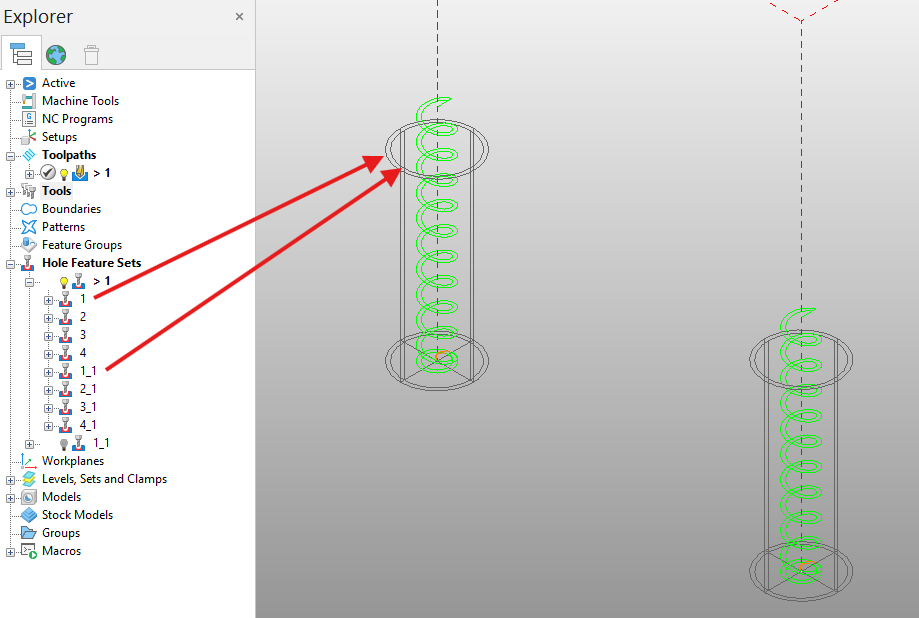Click the Hole Feature Sets icon

[30, 262]
